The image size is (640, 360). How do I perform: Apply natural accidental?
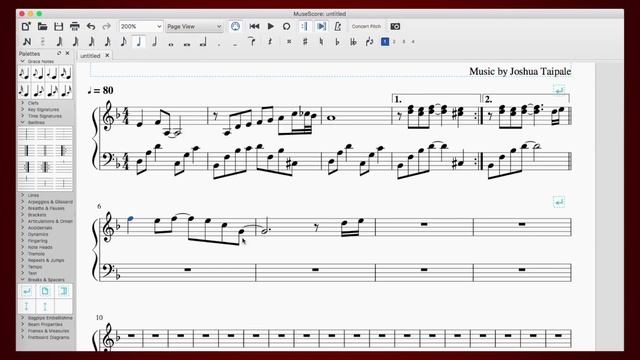tap(321, 42)
